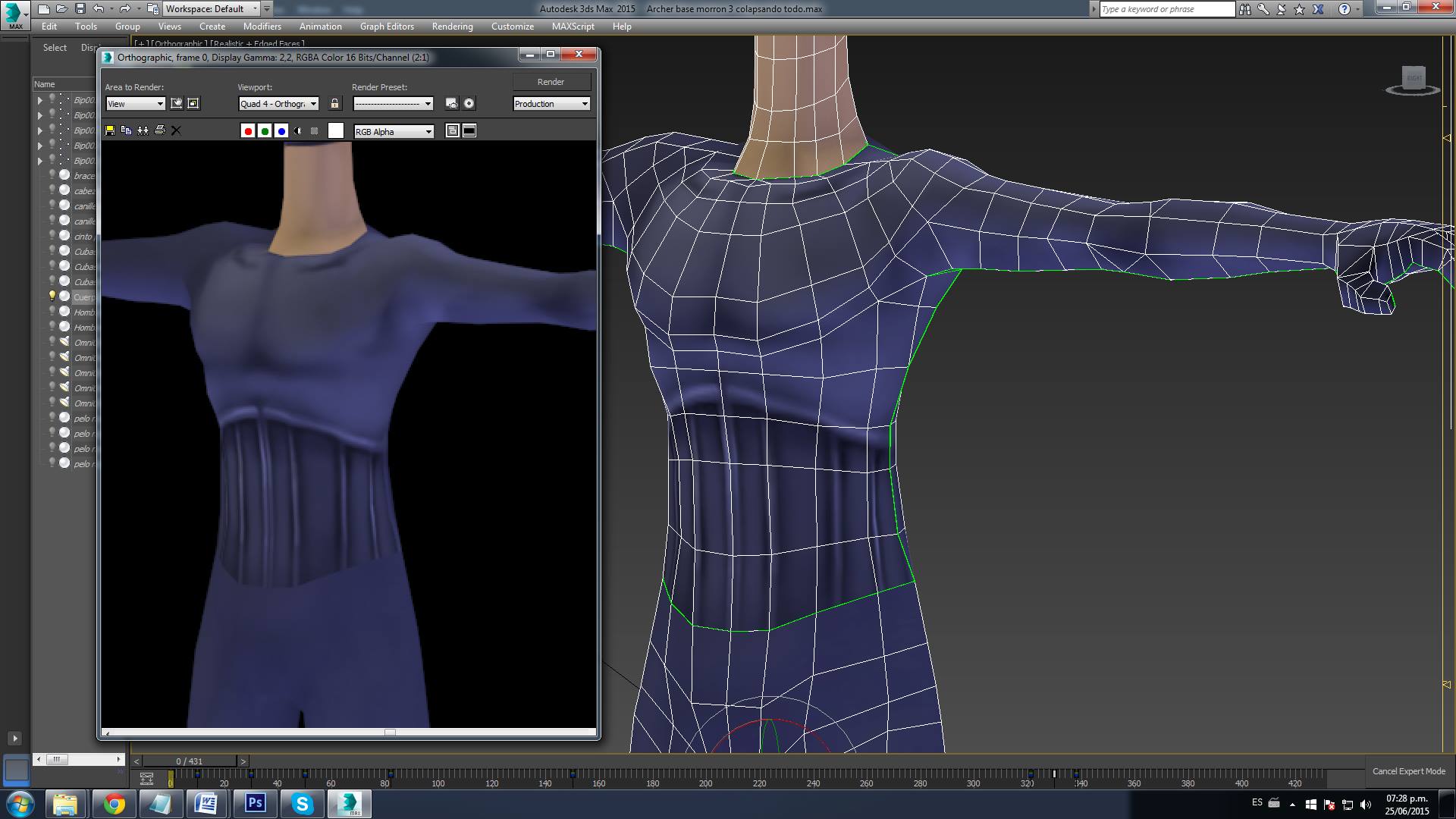Toggle the red channel display

click(248, 131)
